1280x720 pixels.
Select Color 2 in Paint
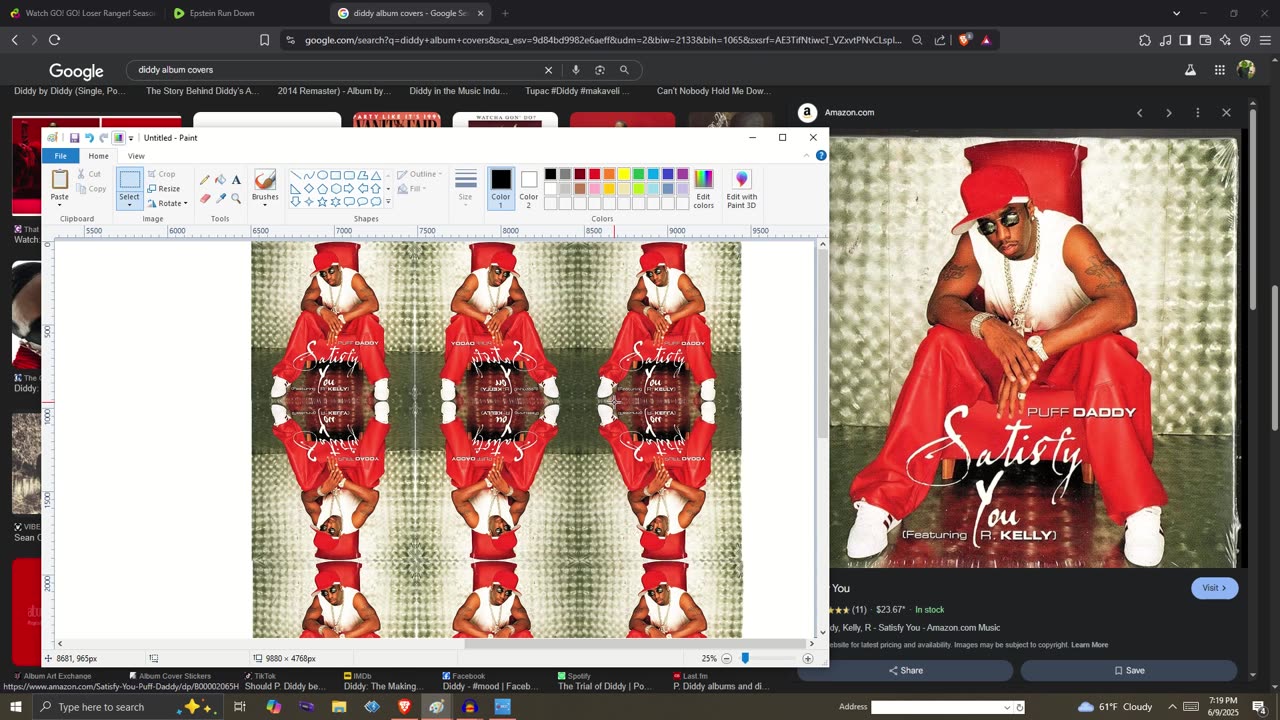(529, 187)
